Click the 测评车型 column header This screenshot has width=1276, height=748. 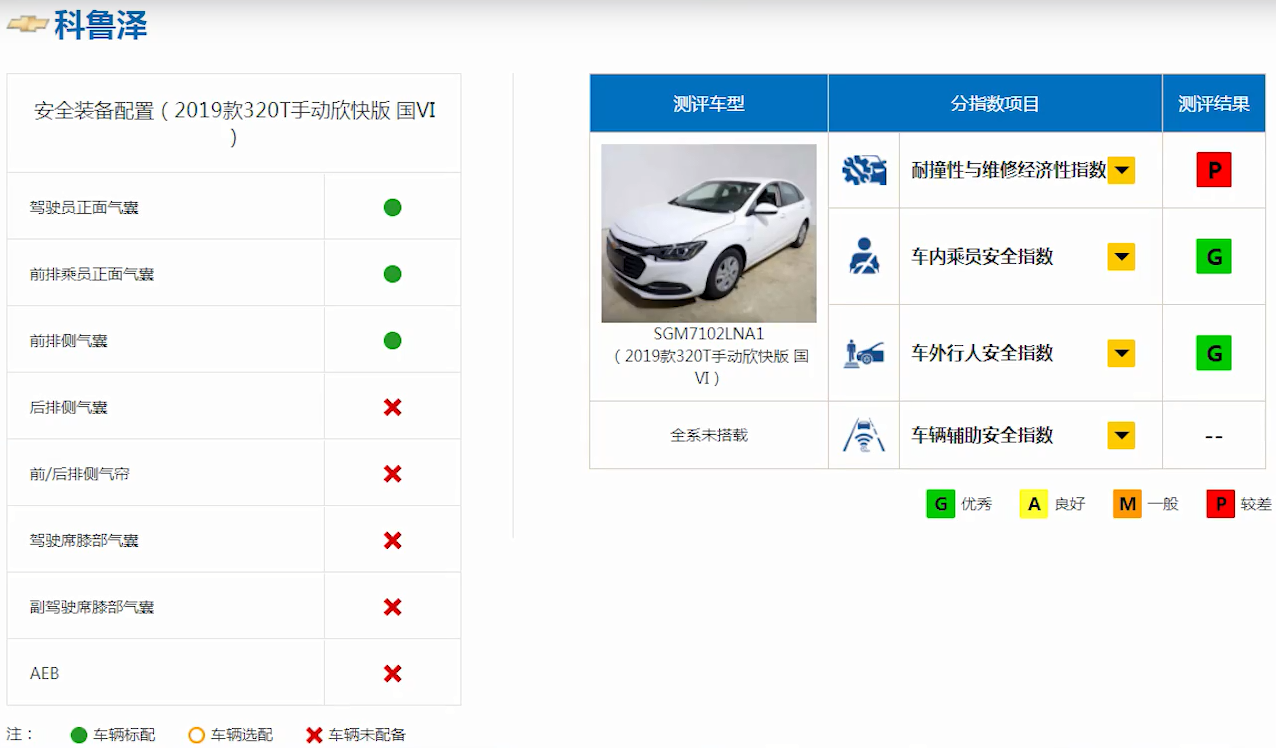coord(708,104)
